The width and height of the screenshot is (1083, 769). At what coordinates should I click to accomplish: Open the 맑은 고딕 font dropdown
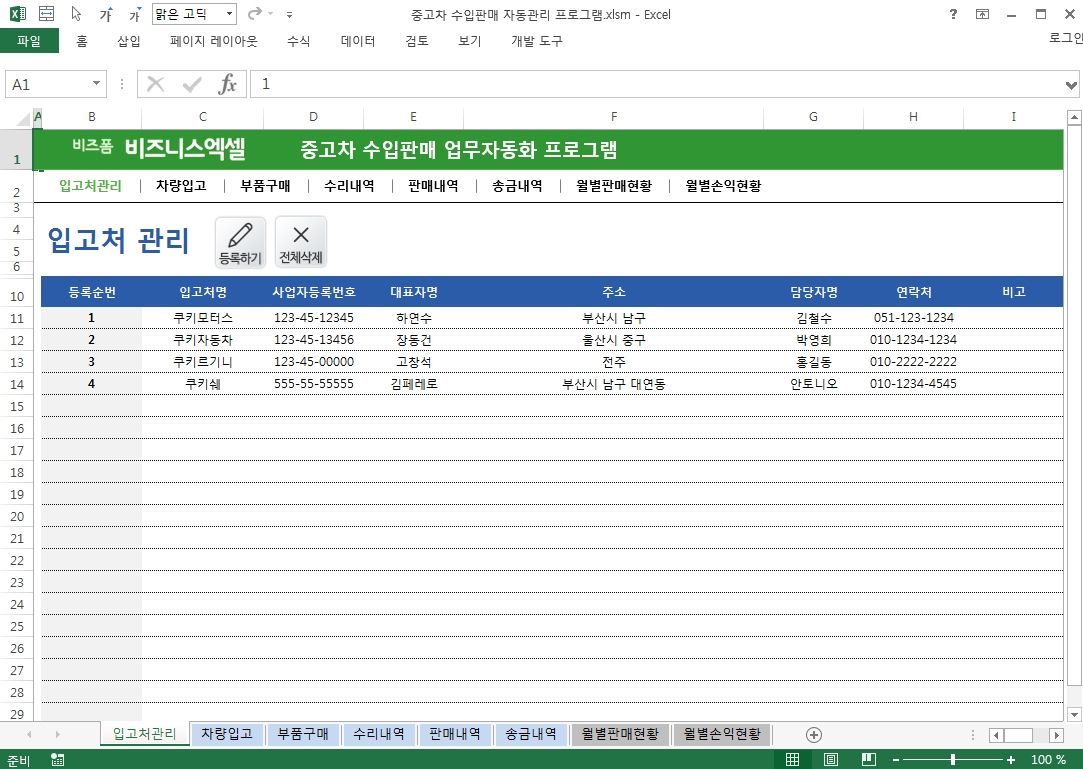(x=229, y=15)
